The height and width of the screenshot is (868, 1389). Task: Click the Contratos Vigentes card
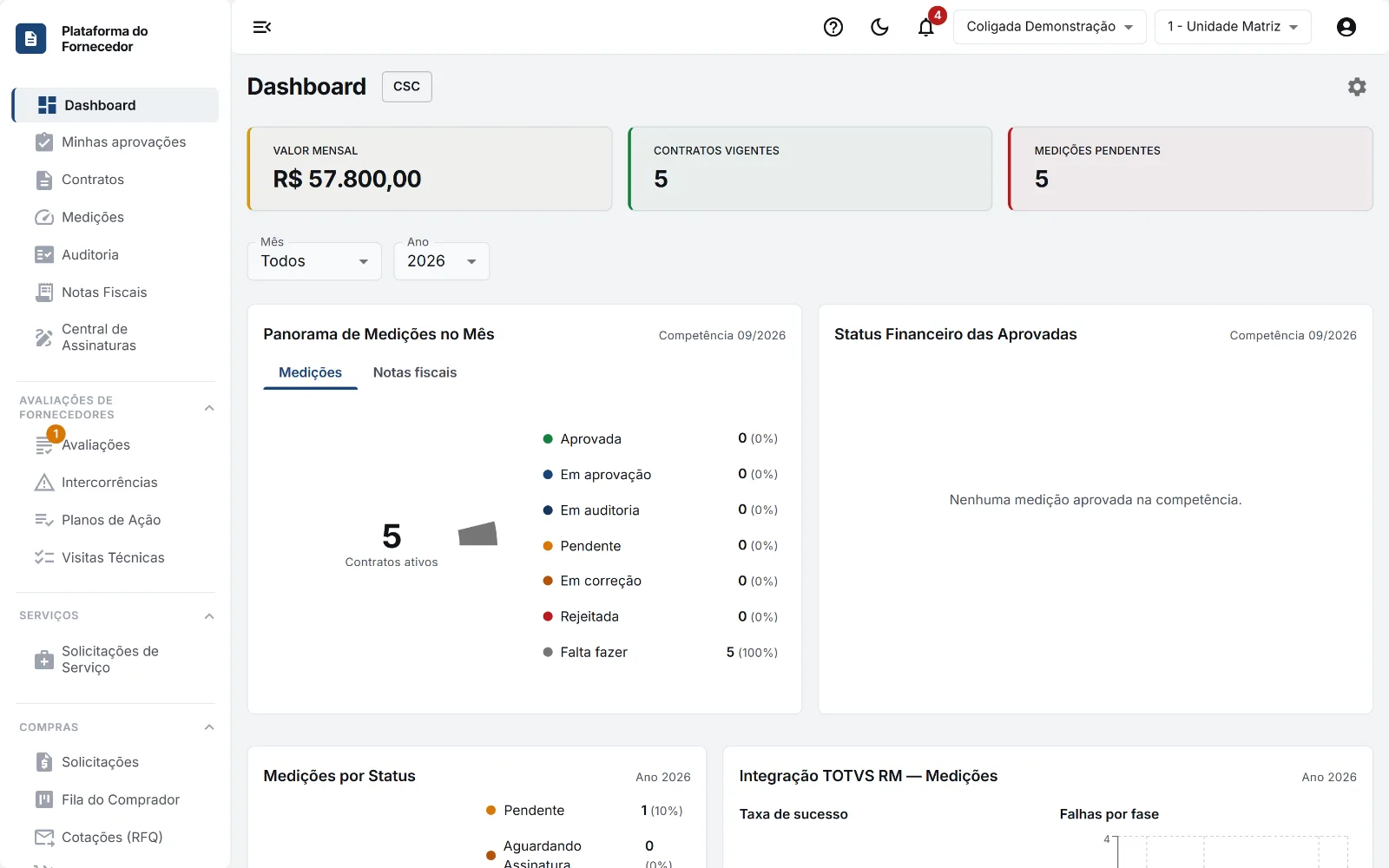[810, 168]
